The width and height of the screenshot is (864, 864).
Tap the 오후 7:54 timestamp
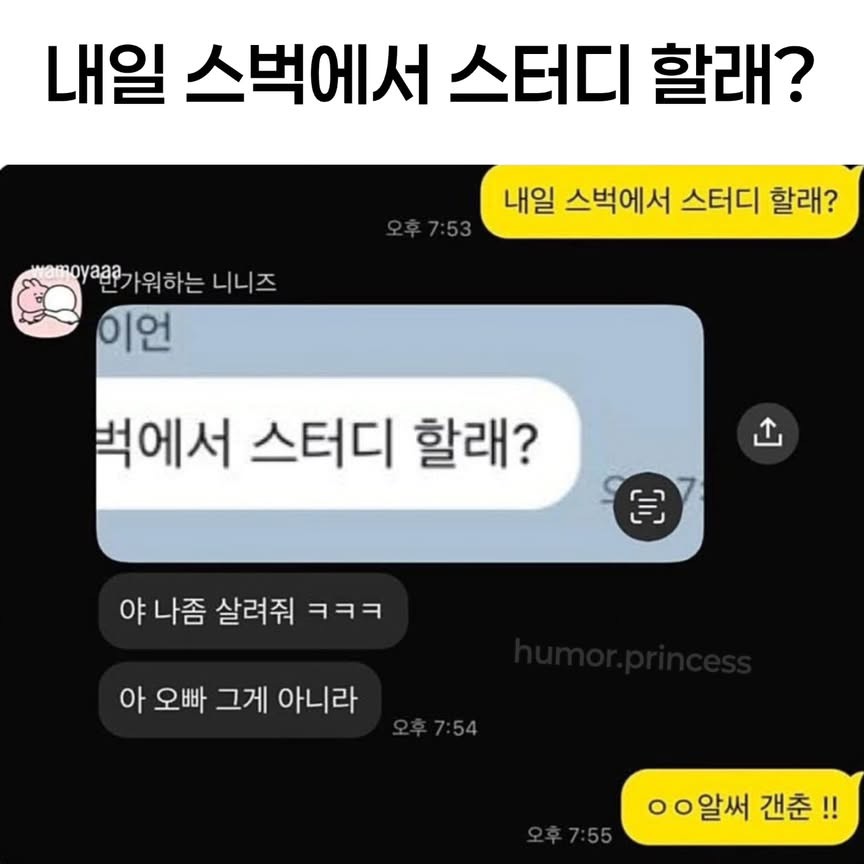[x=434, y=727]
